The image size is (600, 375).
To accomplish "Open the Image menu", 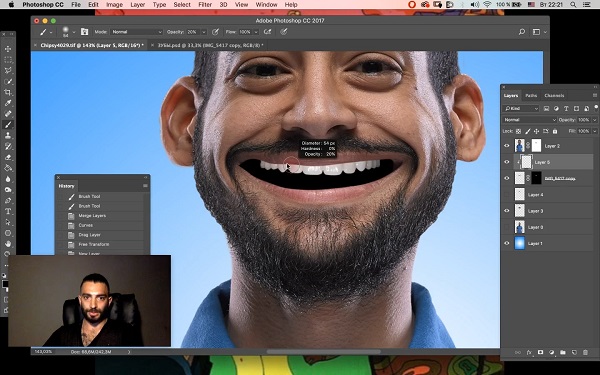I will click(114, 5).
